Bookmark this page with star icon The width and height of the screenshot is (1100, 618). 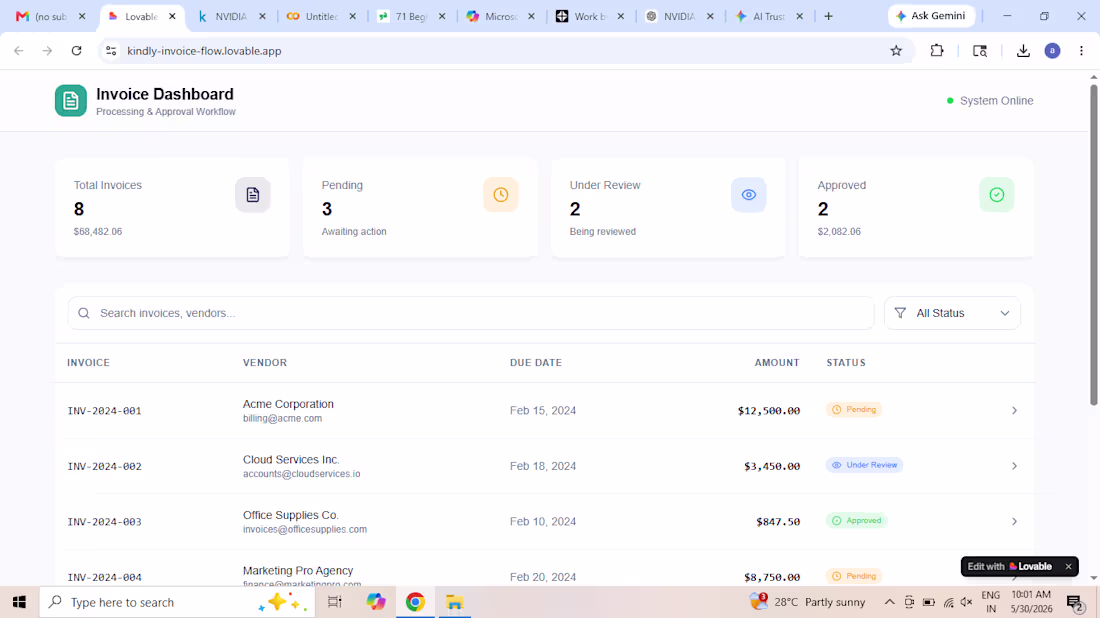(896, 51)
